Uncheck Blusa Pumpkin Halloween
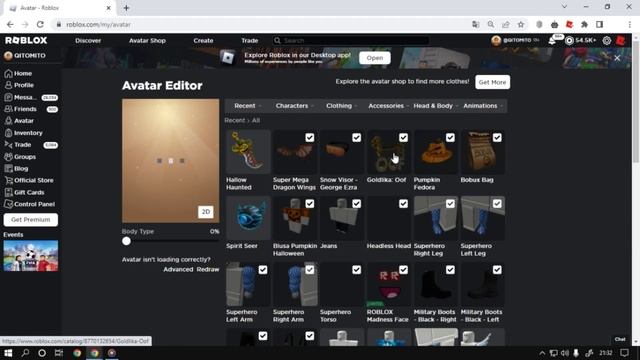Screen dimensions: 640x360 point(310,204)
